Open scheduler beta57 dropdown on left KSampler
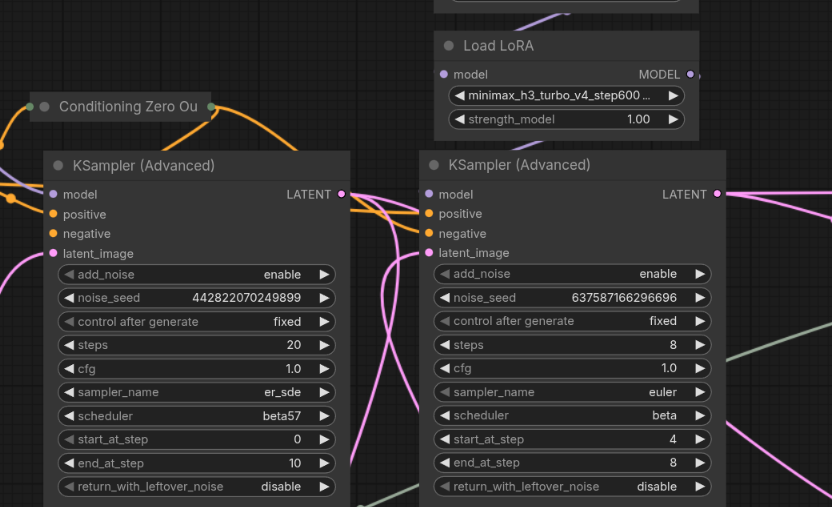This screenshot has height=507, width=832. 196,416
